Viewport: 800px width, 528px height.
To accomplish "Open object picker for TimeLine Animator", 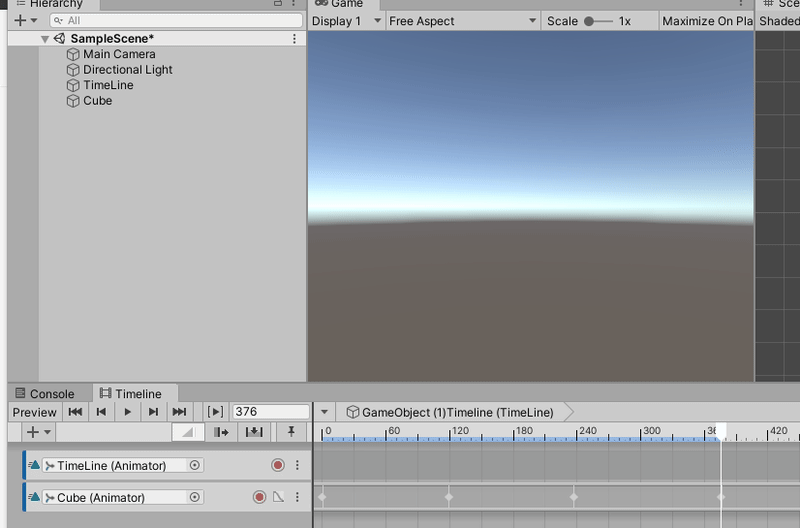I will click(x=194, y=465).
